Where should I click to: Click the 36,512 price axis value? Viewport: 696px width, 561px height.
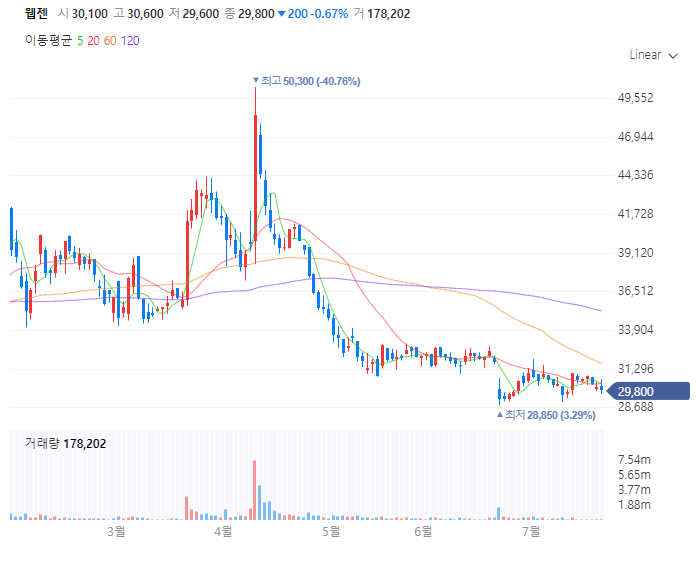pos(636,291)
